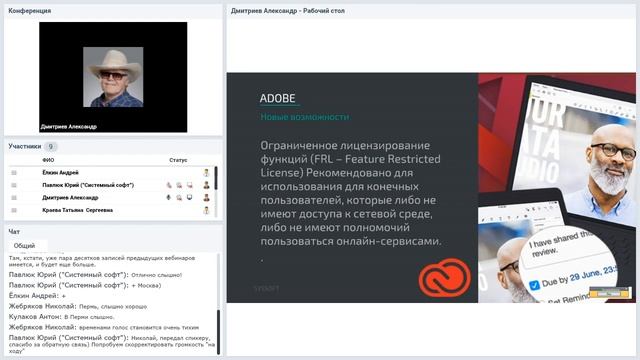Screen dimensions: 640x360
Task: Open the Общий chat tab
Action: click(x=24, y=246)
